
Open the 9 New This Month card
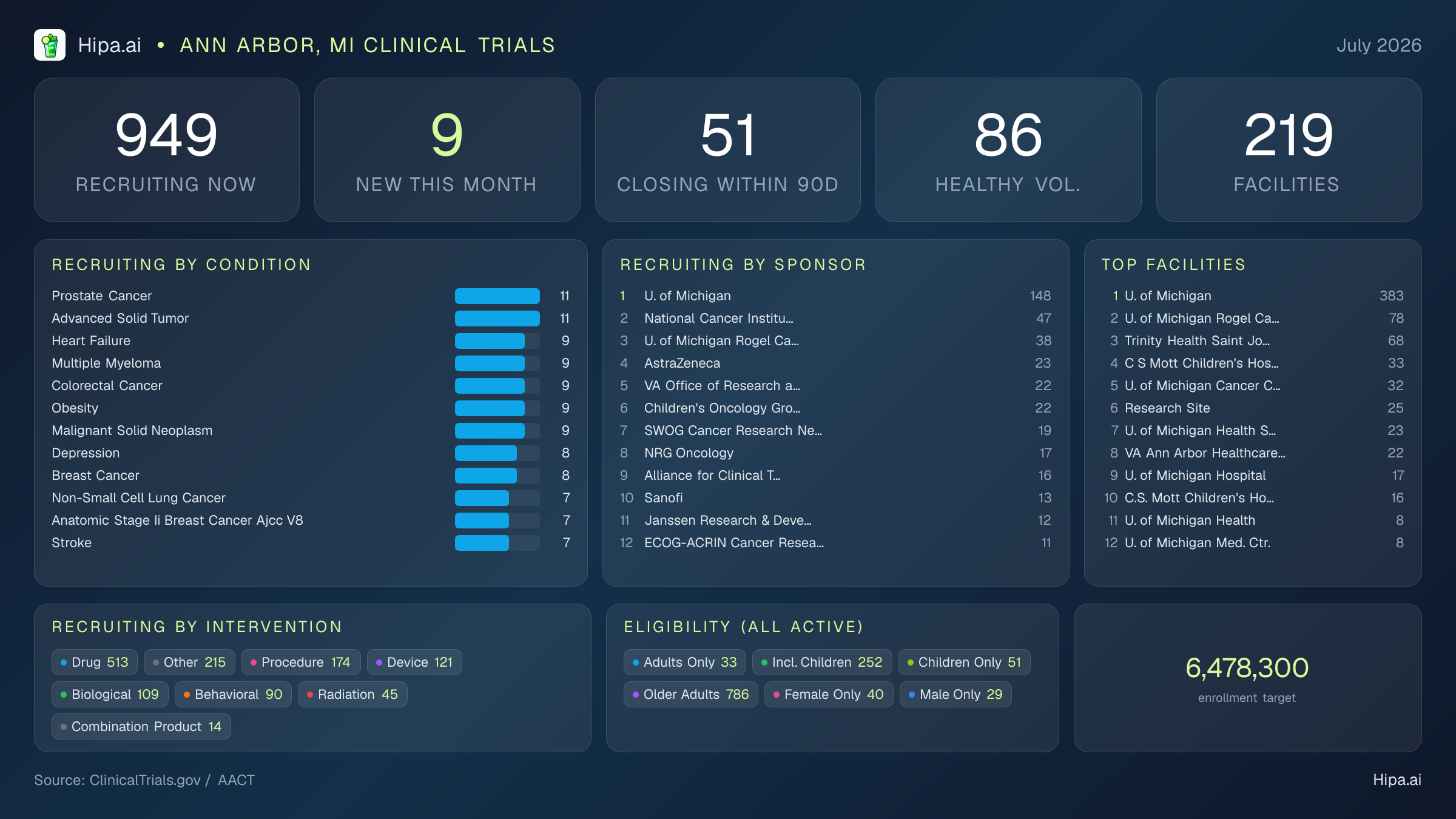(447, 150)
